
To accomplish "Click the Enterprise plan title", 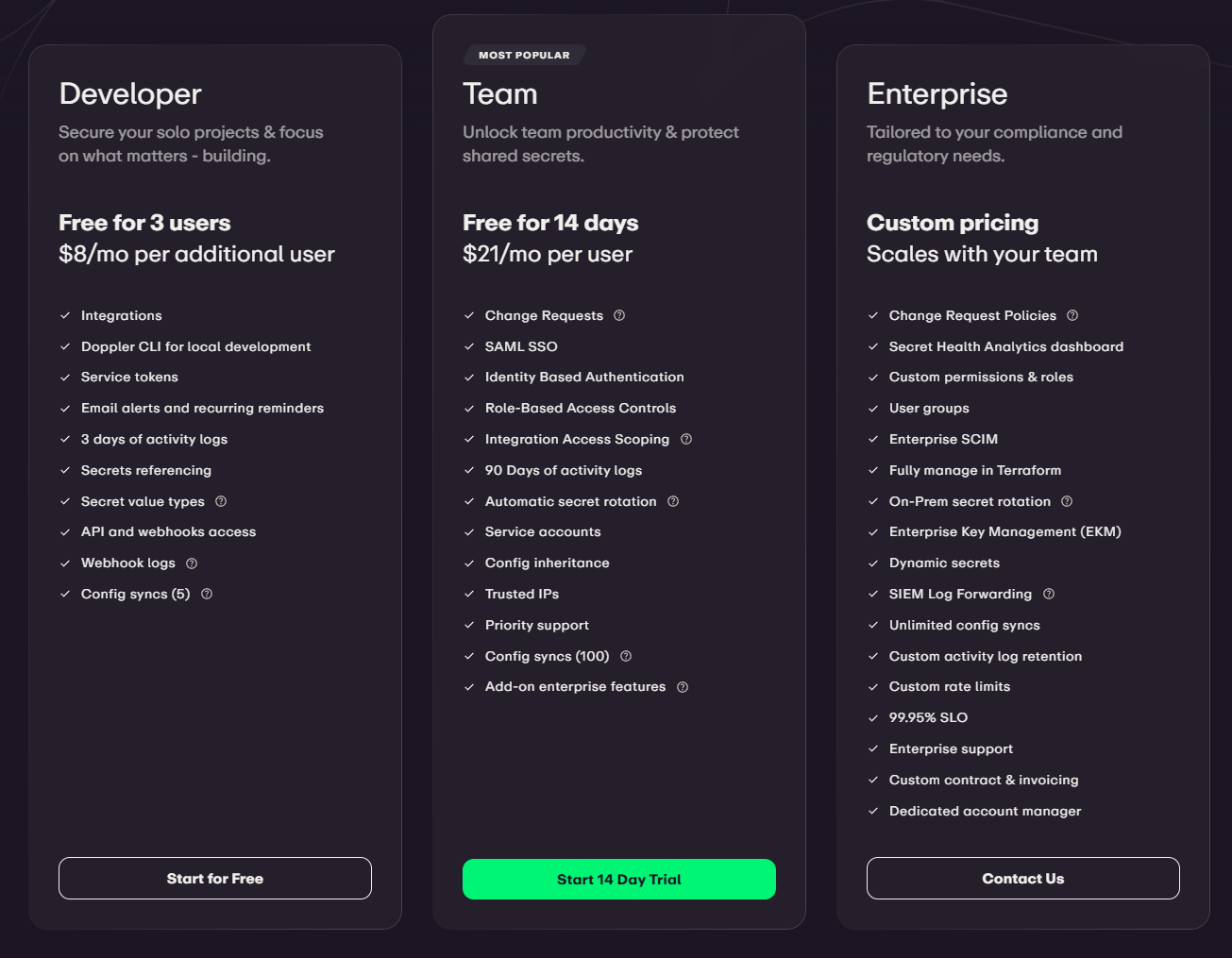I will pyautogui.click(x=937, y=93).
